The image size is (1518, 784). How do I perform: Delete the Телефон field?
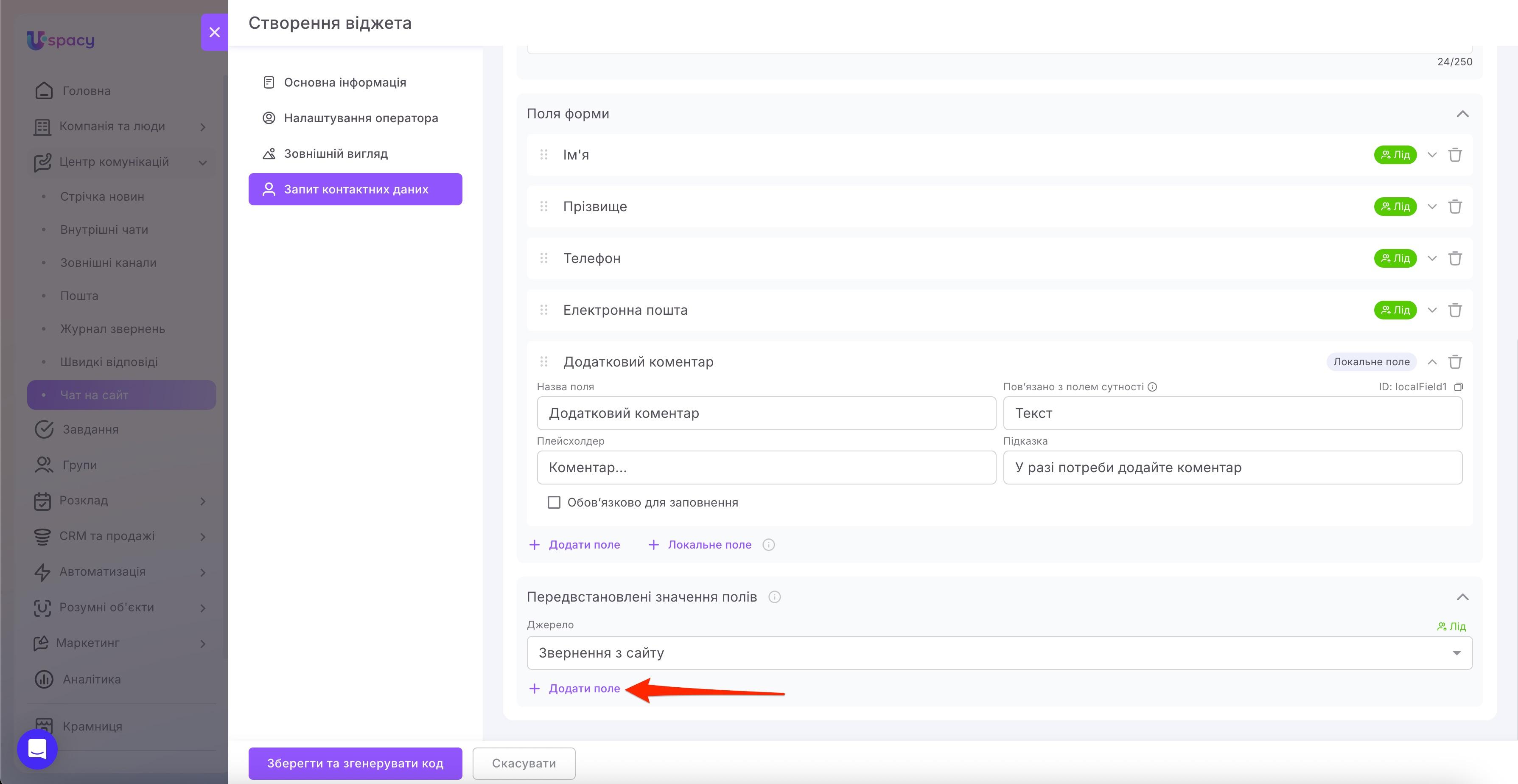[x=1455, y=258]
